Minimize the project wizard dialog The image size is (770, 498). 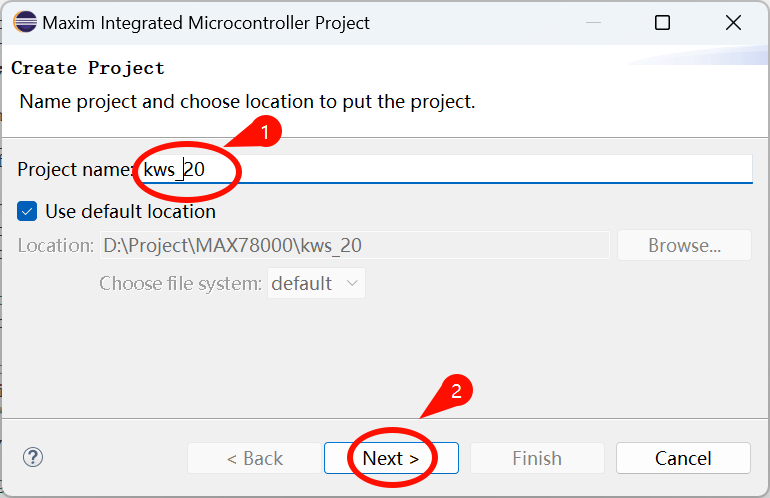pyautogui.click(x=593, y=23)
